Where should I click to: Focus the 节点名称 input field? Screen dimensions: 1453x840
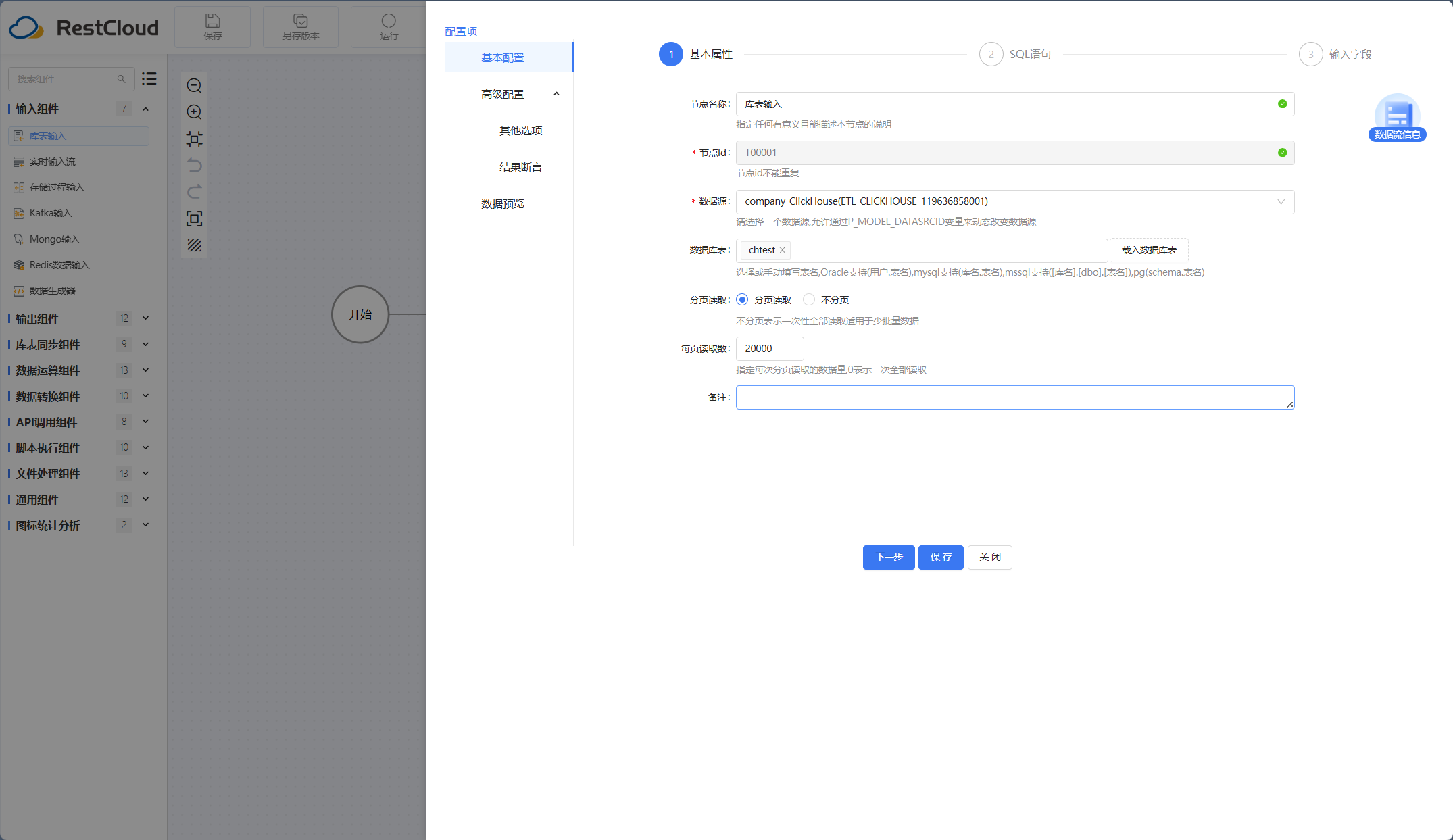(1015, 104)
